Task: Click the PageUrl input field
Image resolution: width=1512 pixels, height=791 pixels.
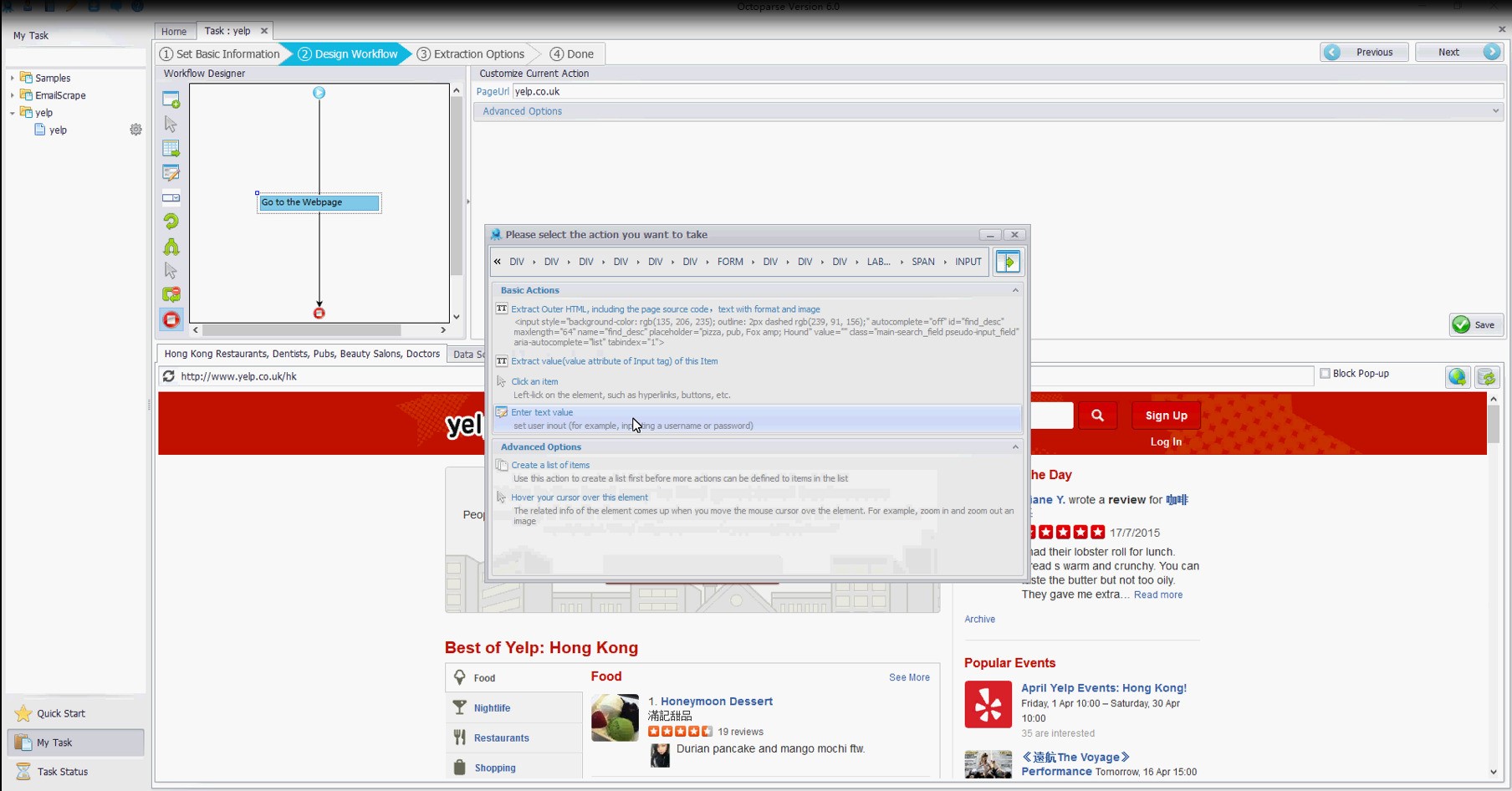Action: (x=1004, y=92)
